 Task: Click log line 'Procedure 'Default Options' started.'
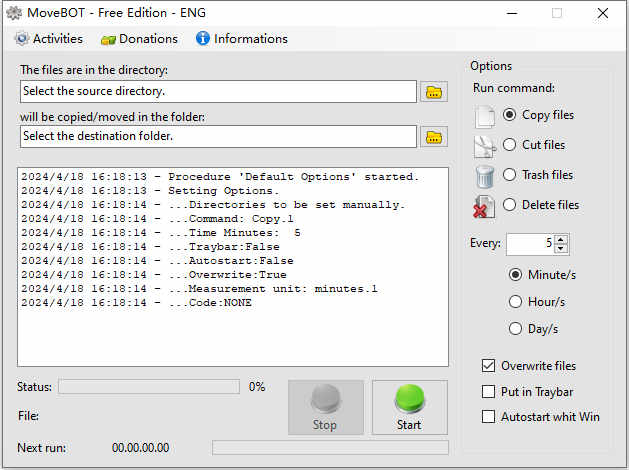pos(220,177)
